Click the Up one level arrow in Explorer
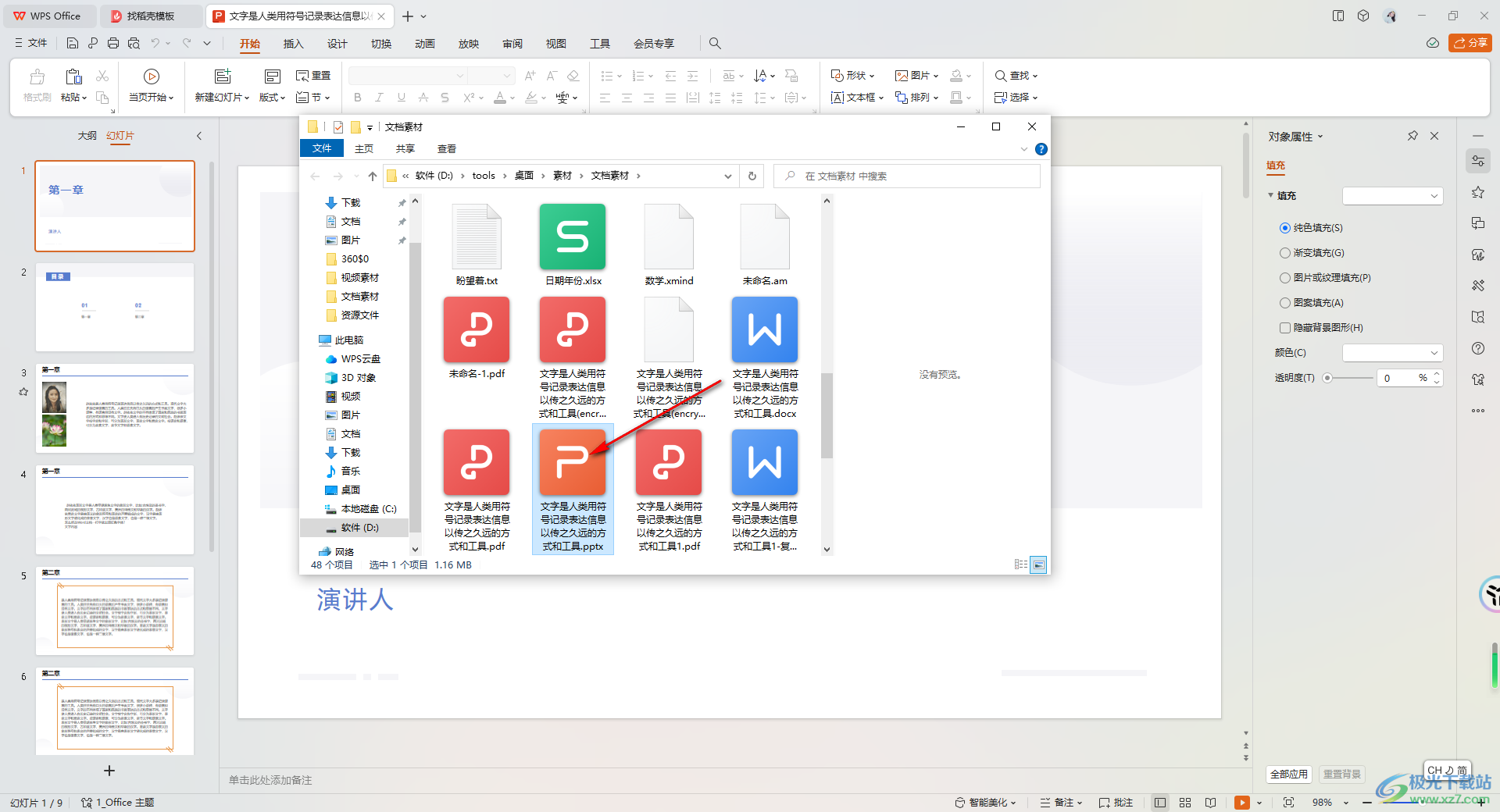 click(373, 176)
